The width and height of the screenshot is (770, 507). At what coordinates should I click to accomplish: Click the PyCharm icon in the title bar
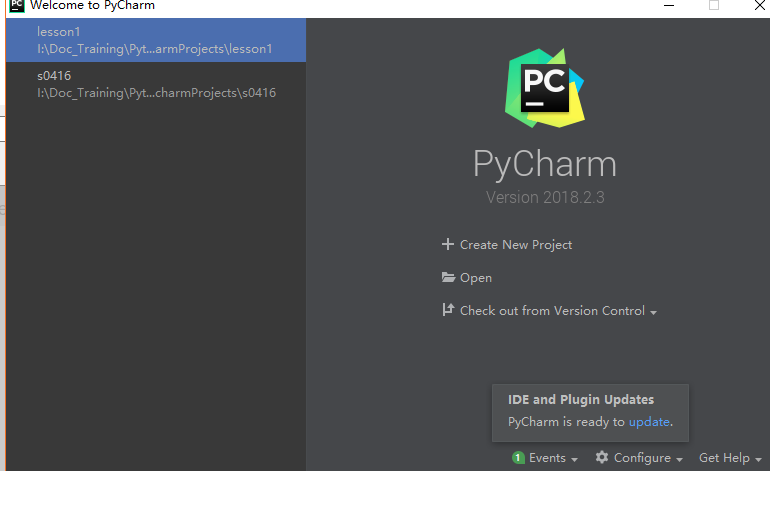[17, 5]
